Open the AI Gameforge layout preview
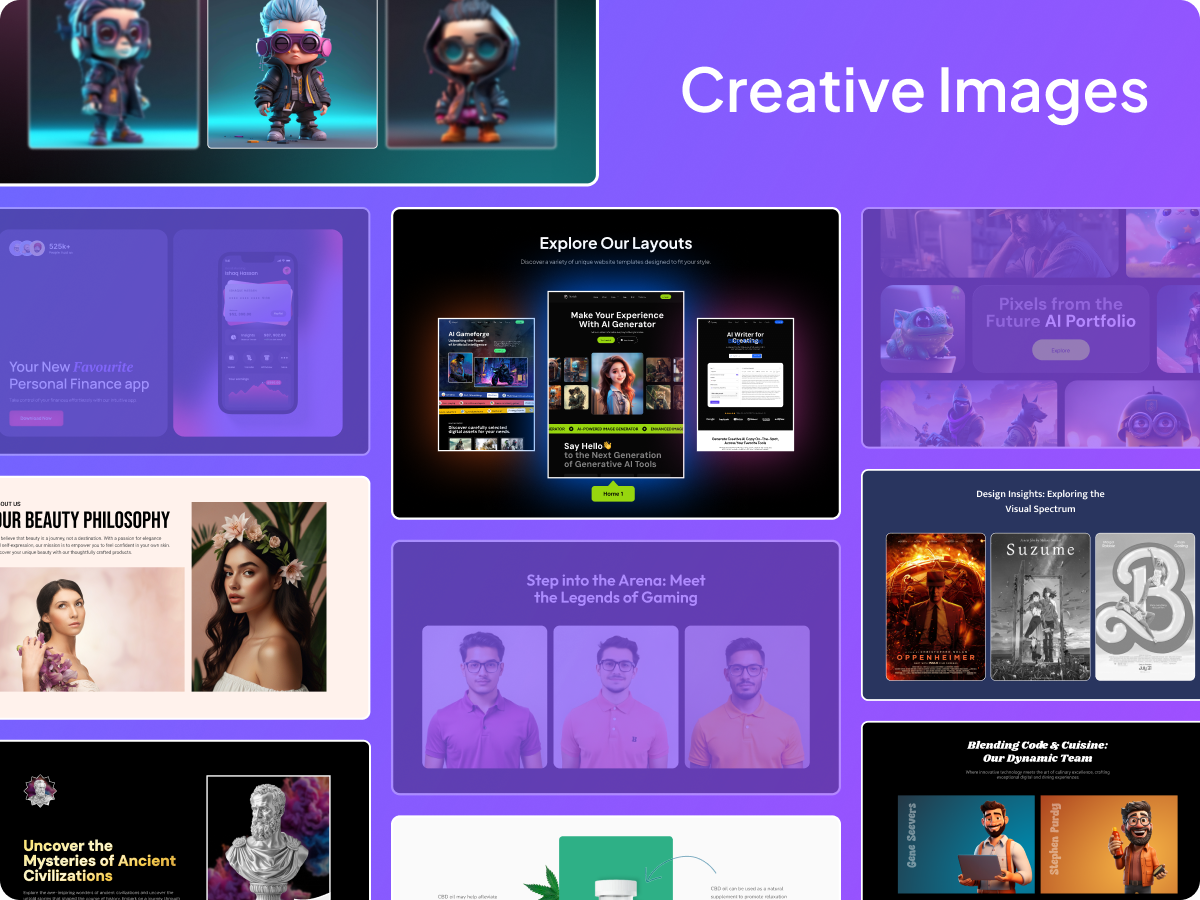This screenshot has height=900, width=1200. click(x=486, y=384)
